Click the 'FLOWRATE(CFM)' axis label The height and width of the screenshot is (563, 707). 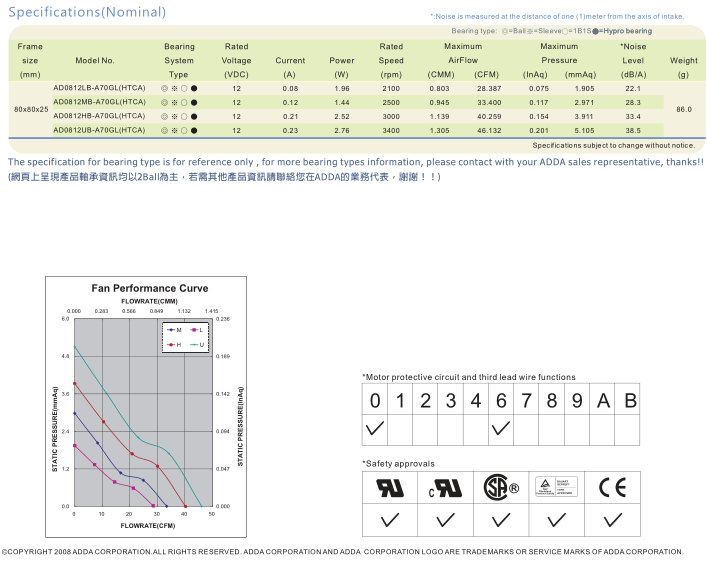147,526
